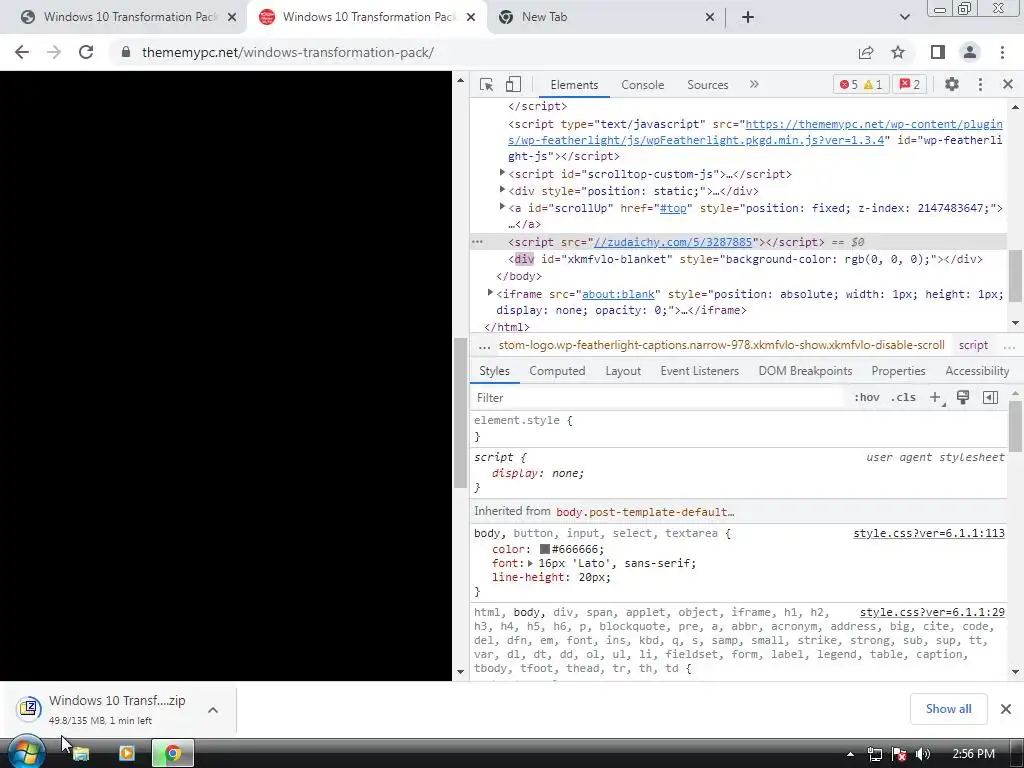This screenshot has width=1024, height=768.
Task: Open DevTools three-dot customize menu
Action: [980, 84]
